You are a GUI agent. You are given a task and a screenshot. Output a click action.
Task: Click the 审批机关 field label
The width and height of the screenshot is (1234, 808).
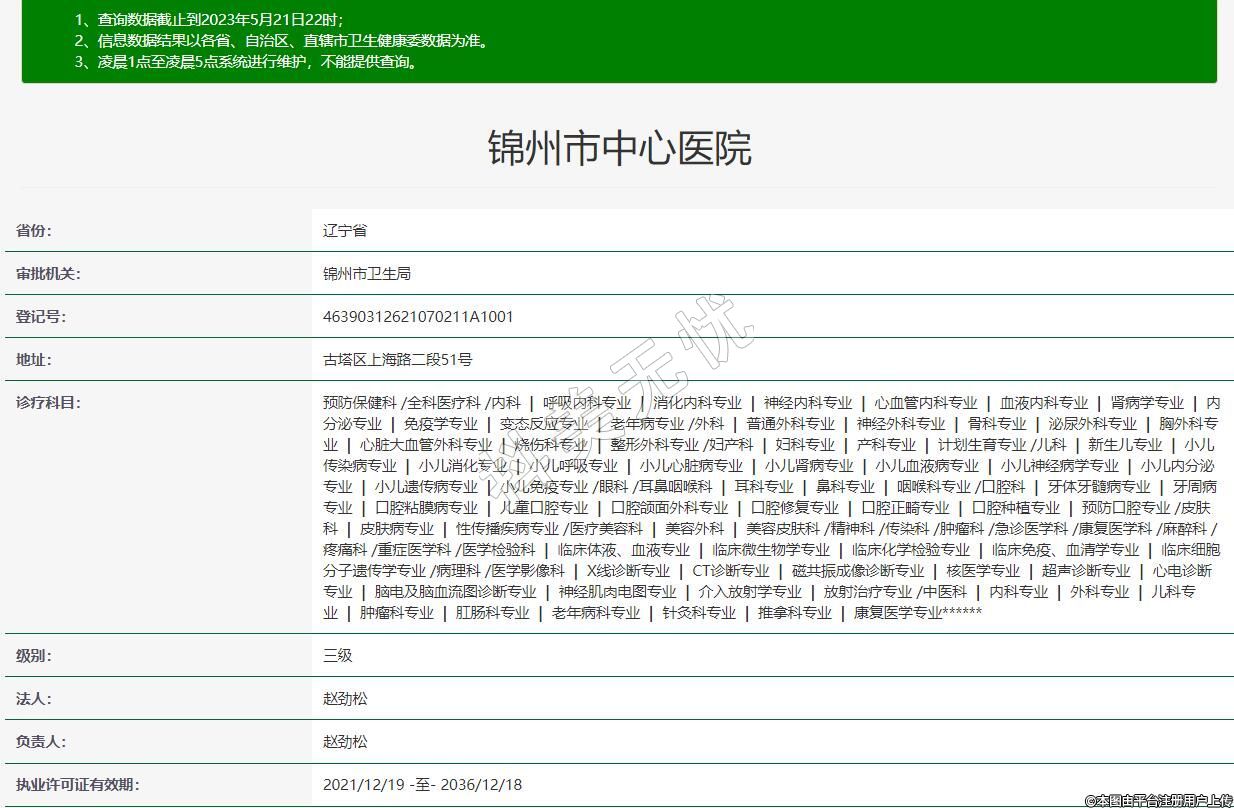48,274
